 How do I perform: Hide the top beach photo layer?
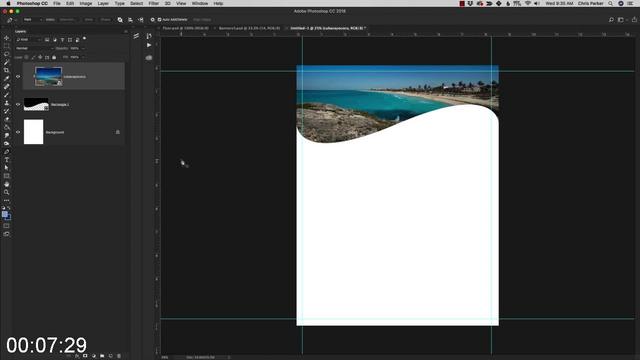tap(18, 76)
